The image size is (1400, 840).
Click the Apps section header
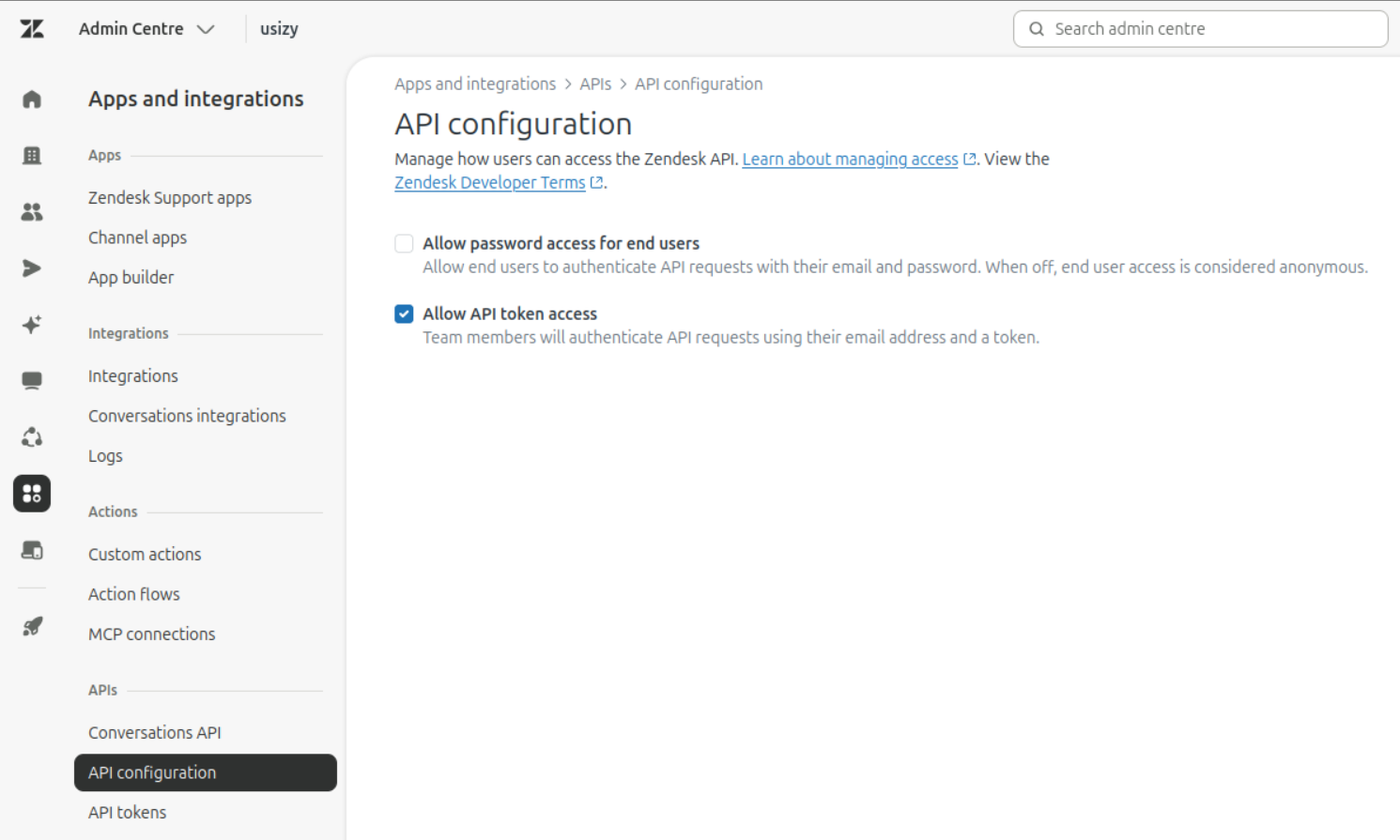pos(104,156)
